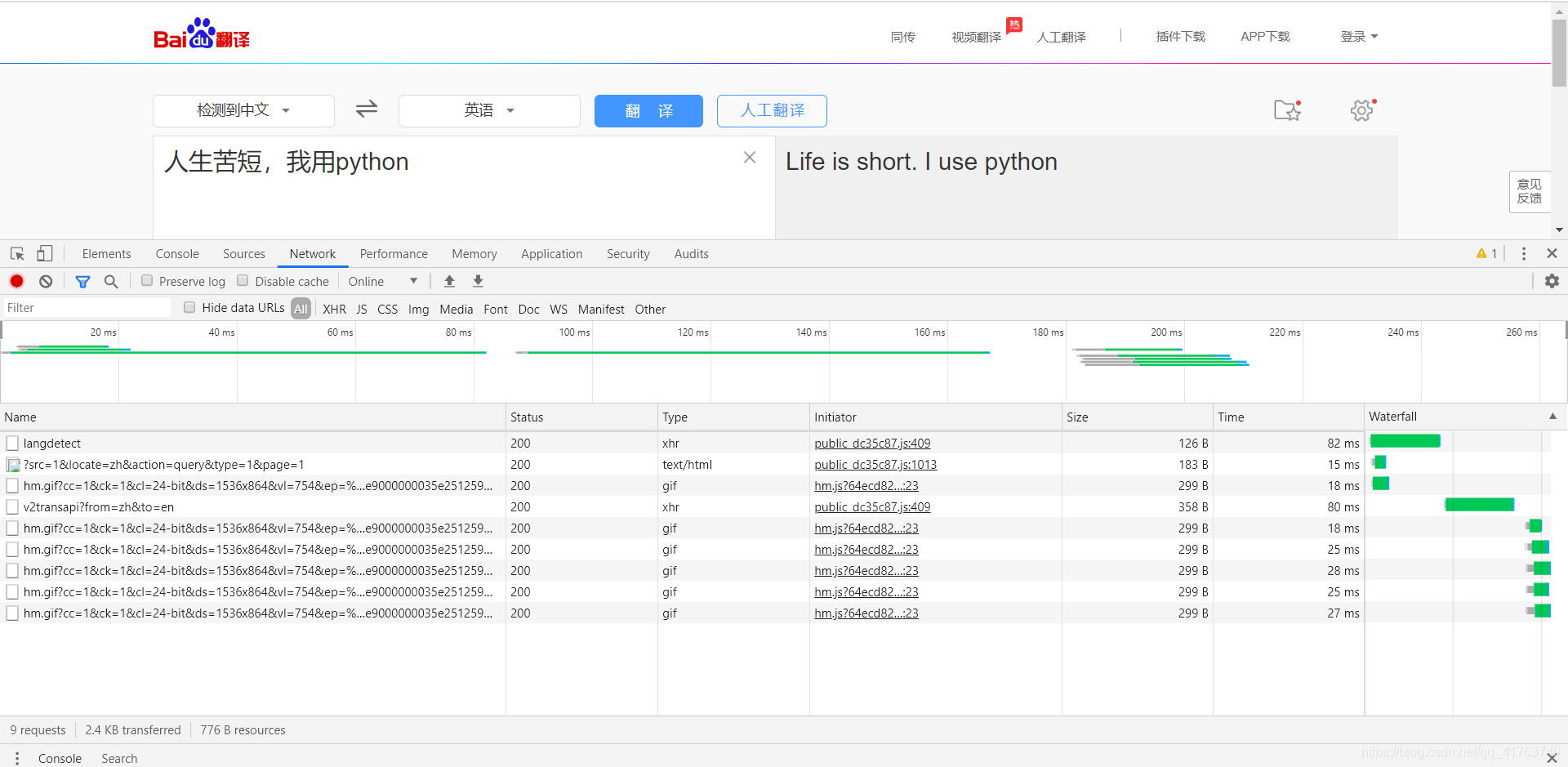Open initiator public_dc35c87.js:1013 link
Viewport: 1568px width, 767px height.
875,465
